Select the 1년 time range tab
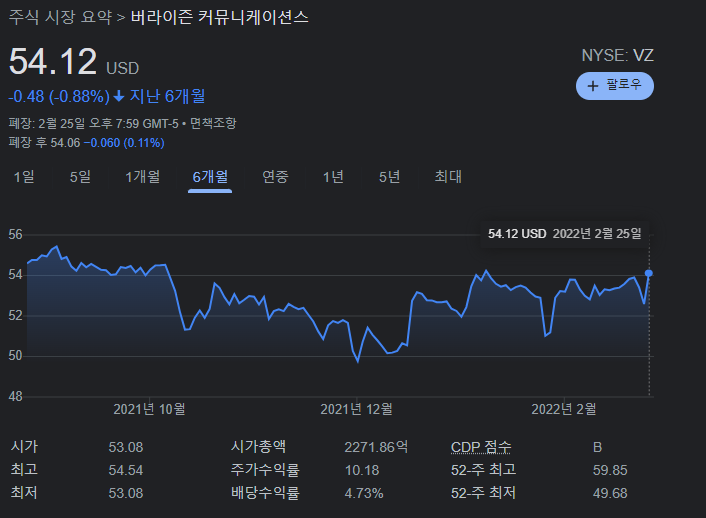This screenshot has width=706, height=518. [x=333, y=177]
